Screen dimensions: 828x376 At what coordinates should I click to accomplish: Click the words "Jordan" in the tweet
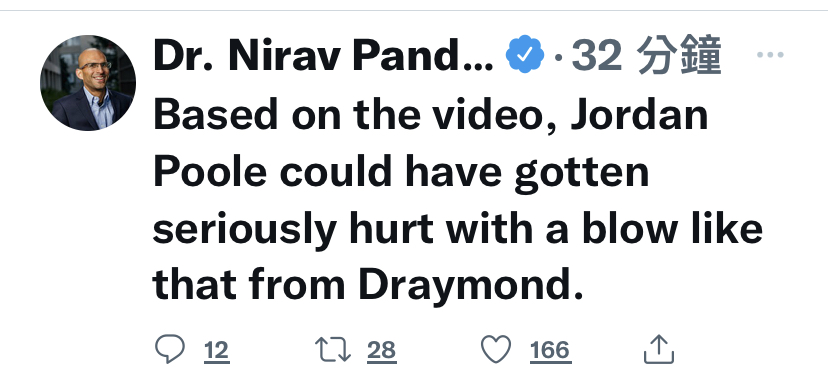[639, 115]
